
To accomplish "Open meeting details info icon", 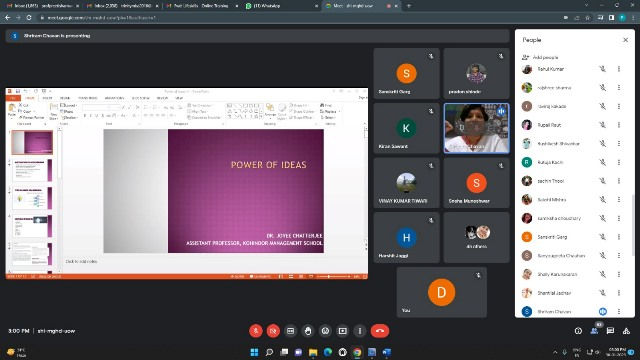I will [578, 331].
